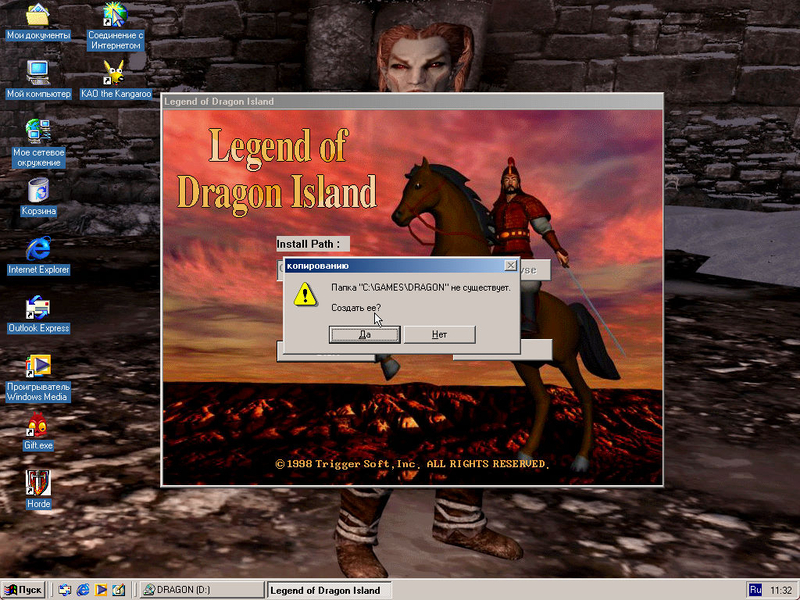Viewport: 800px width, 600px height.
Task: Launch Проигрыватель Windows Media shortcut
Action: click(x=37, y=378)
